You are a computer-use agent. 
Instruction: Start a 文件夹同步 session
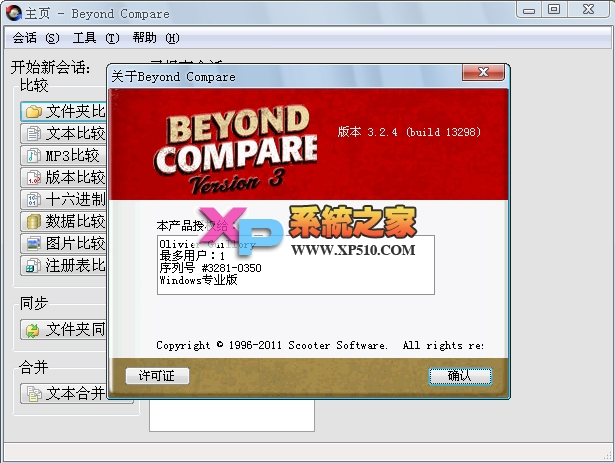[x=64, y=330]
